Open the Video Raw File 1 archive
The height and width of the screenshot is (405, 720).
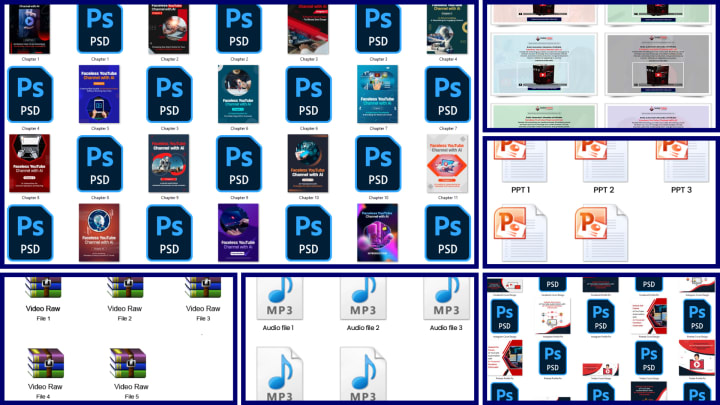coord(43,288)
